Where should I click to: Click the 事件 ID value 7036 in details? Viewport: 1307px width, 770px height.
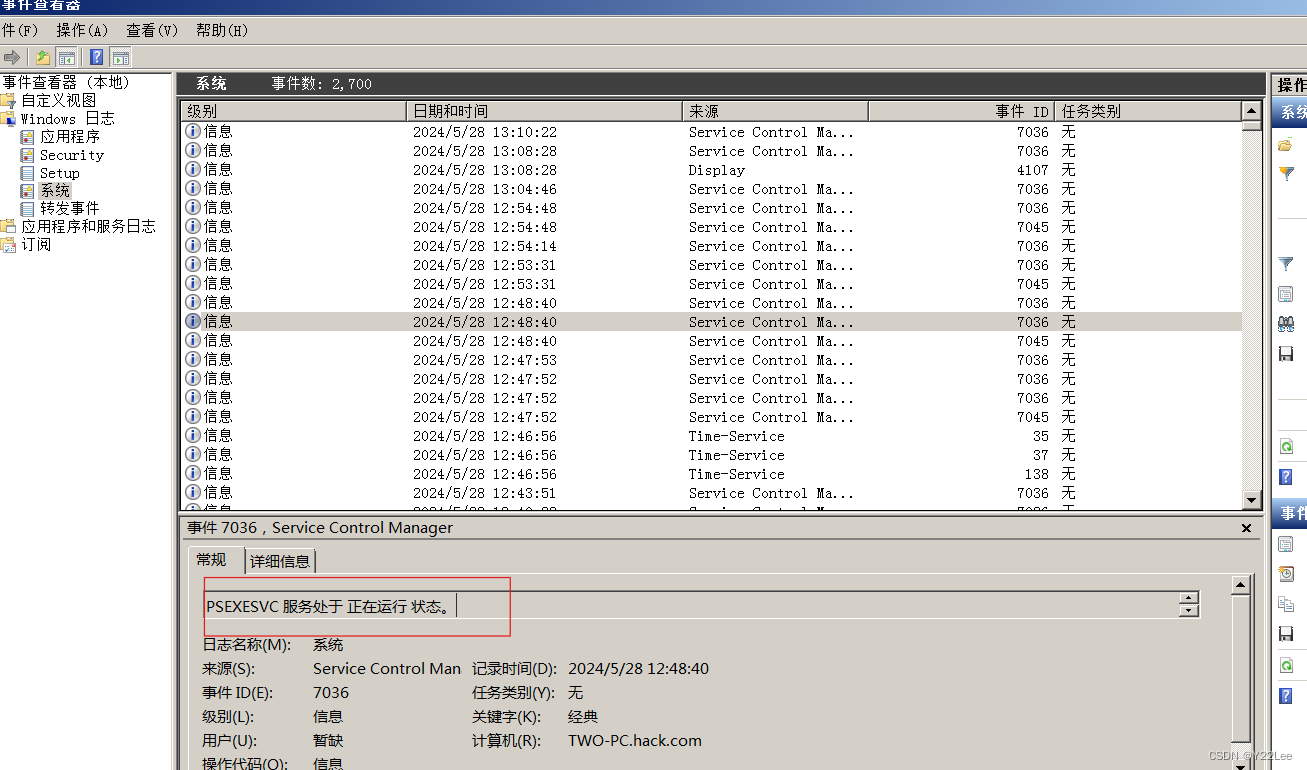[331, 692]
